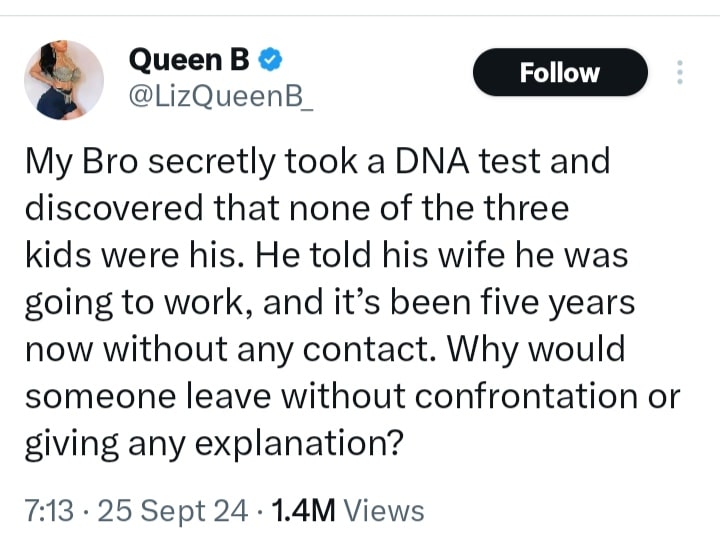Click "now without any contact" in the tweet
The image size is (720, 552).
click(225, 348)
